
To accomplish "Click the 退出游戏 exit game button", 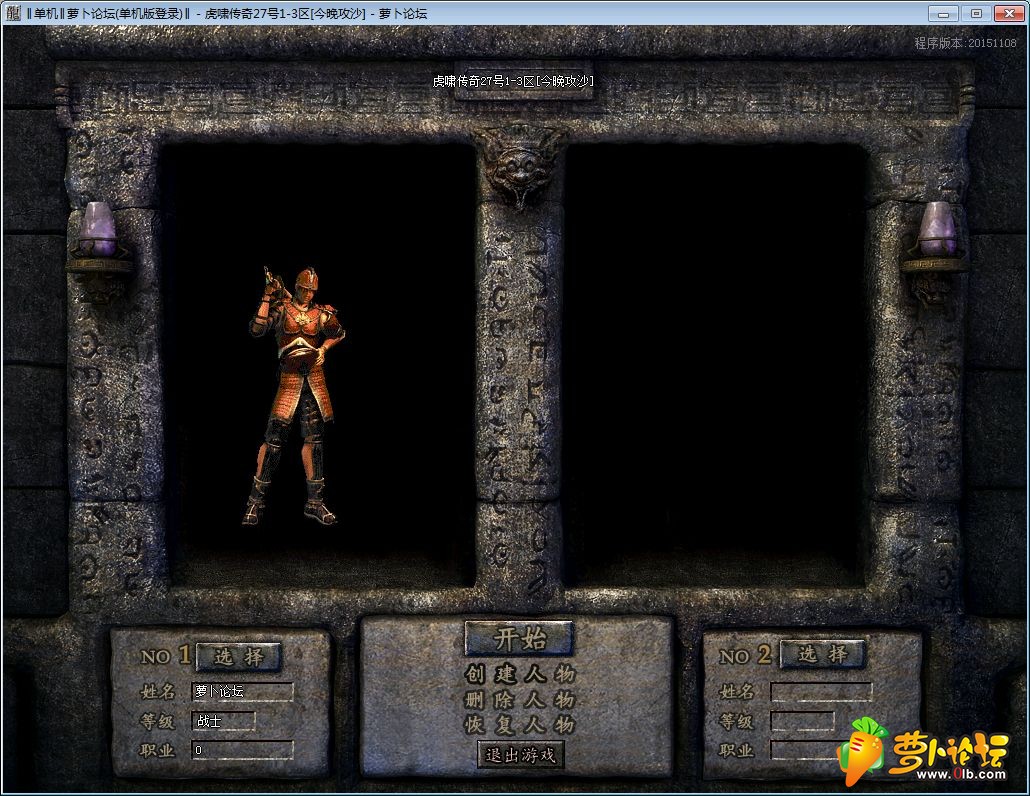I will 520,755.
